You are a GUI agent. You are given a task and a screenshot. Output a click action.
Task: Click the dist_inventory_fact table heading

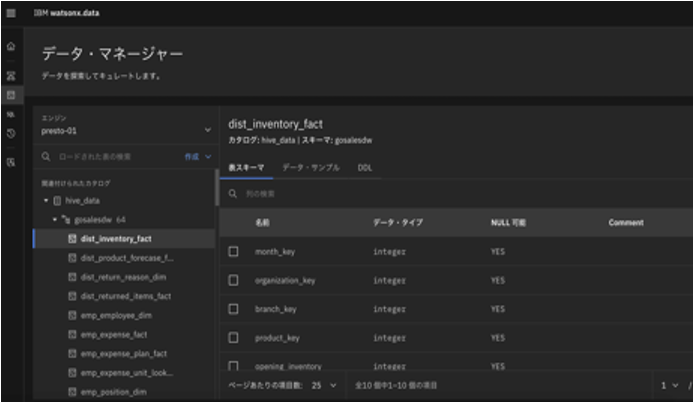pyautogui.click(x=275, y=124)
